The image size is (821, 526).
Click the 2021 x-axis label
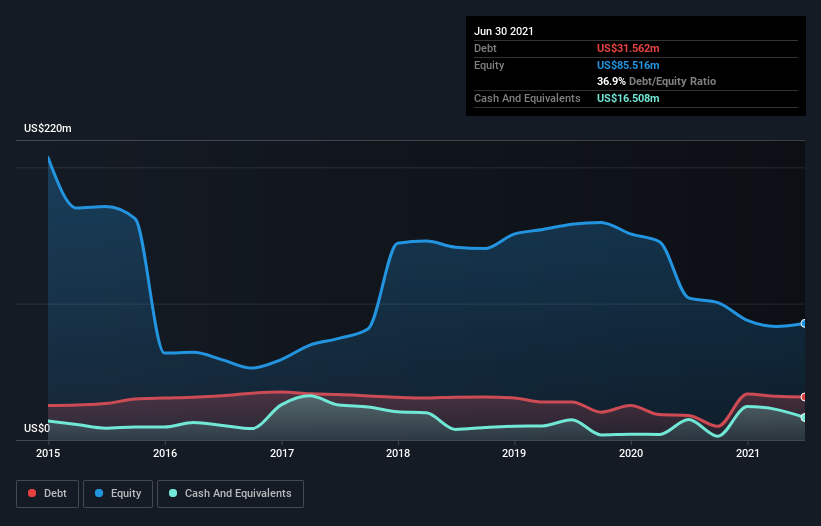(x=748, y=453)
